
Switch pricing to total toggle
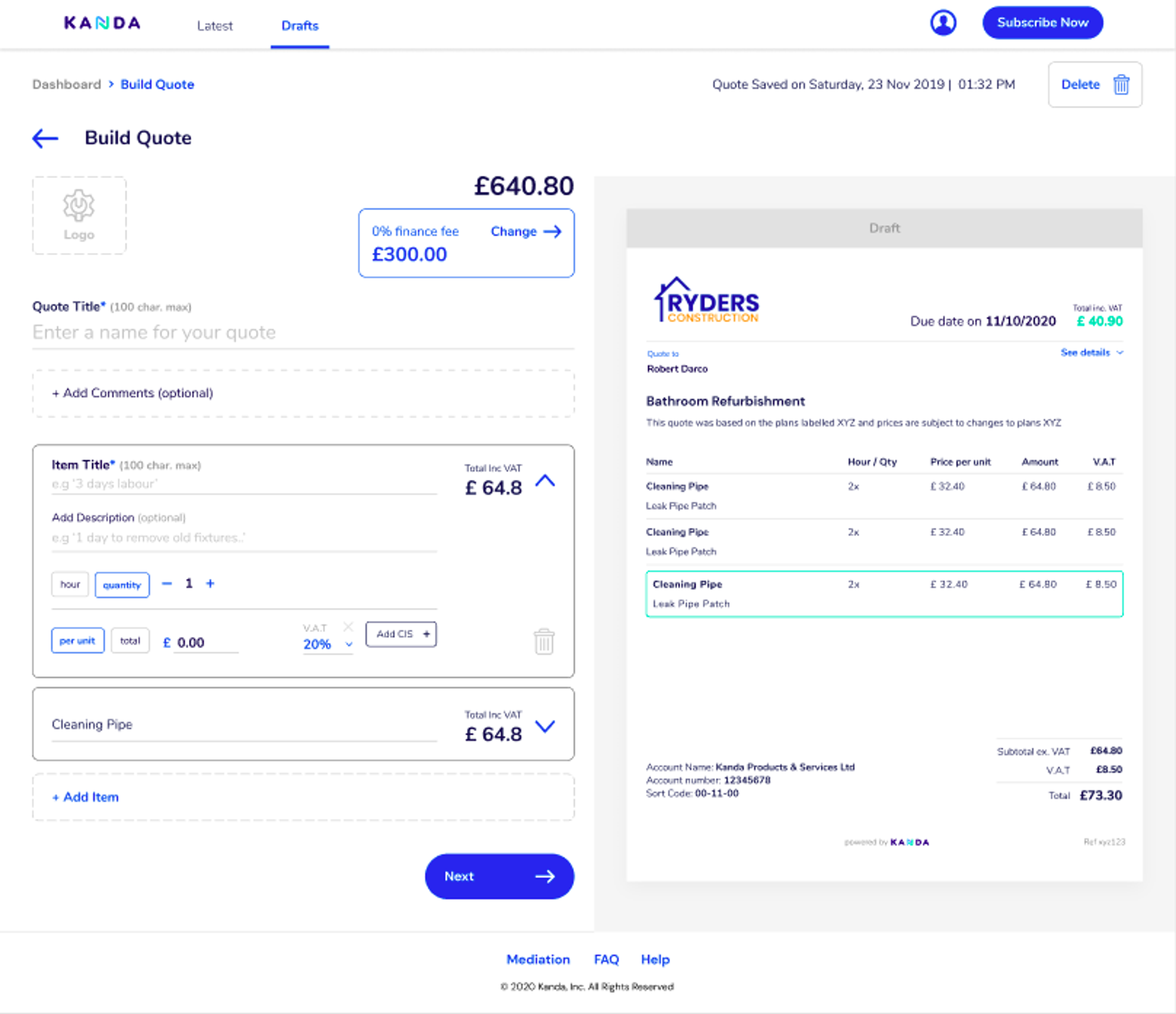(130, 641)
